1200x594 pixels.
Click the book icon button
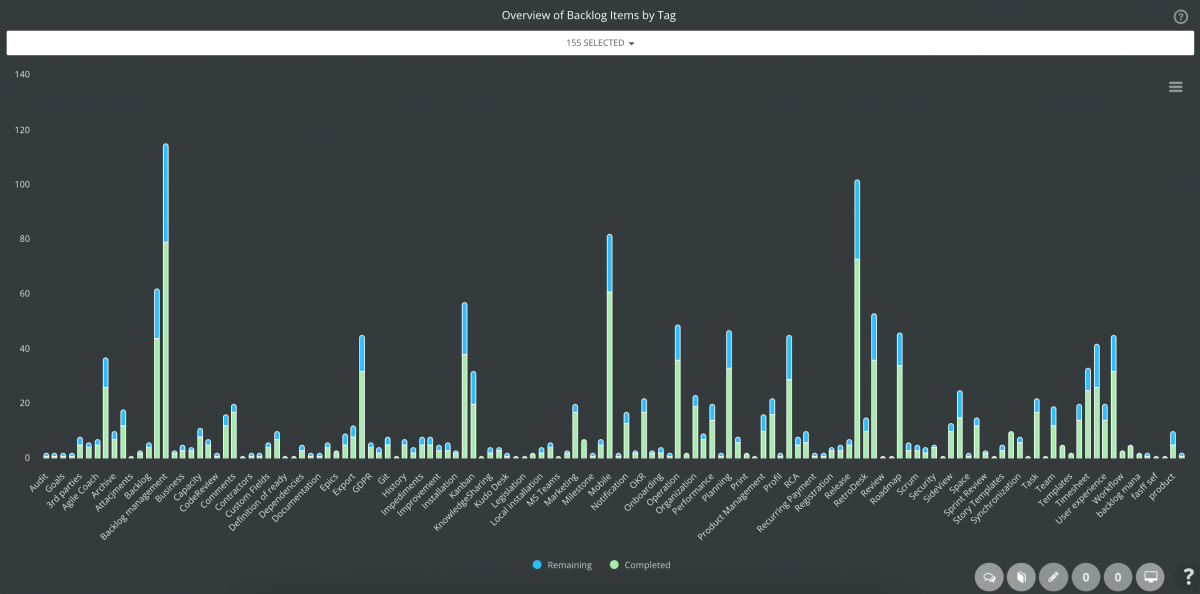pyautogui.click(x=1021, y=577)
